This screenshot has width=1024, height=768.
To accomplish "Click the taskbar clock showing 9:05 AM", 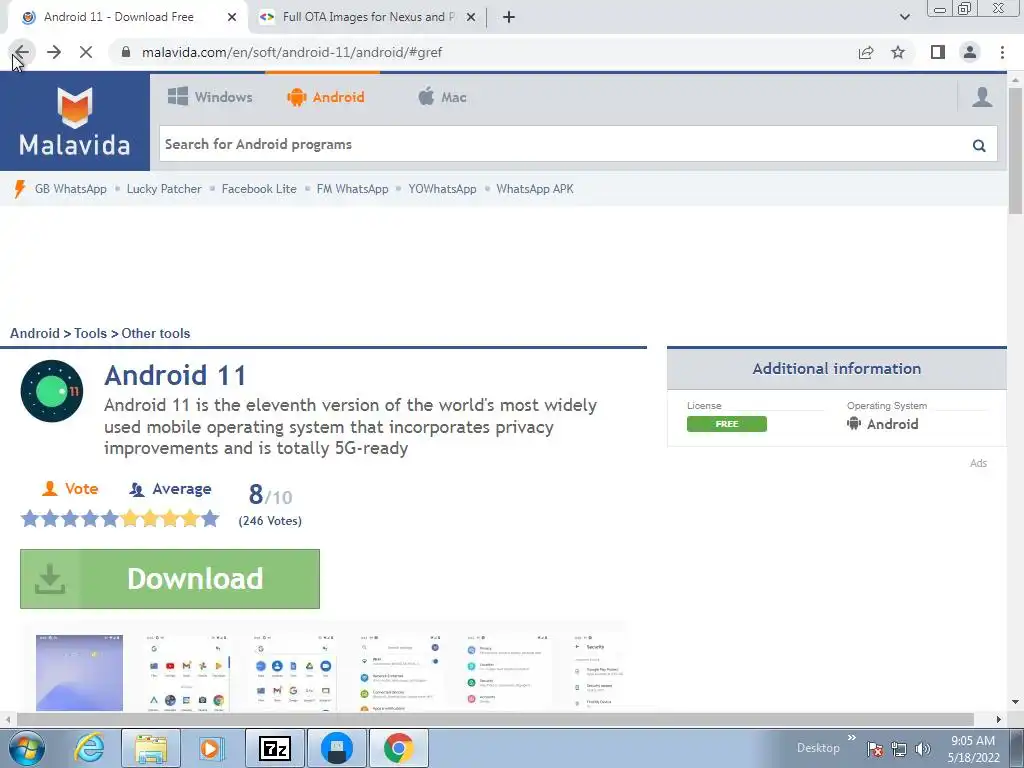I will [x=973, y=749].
